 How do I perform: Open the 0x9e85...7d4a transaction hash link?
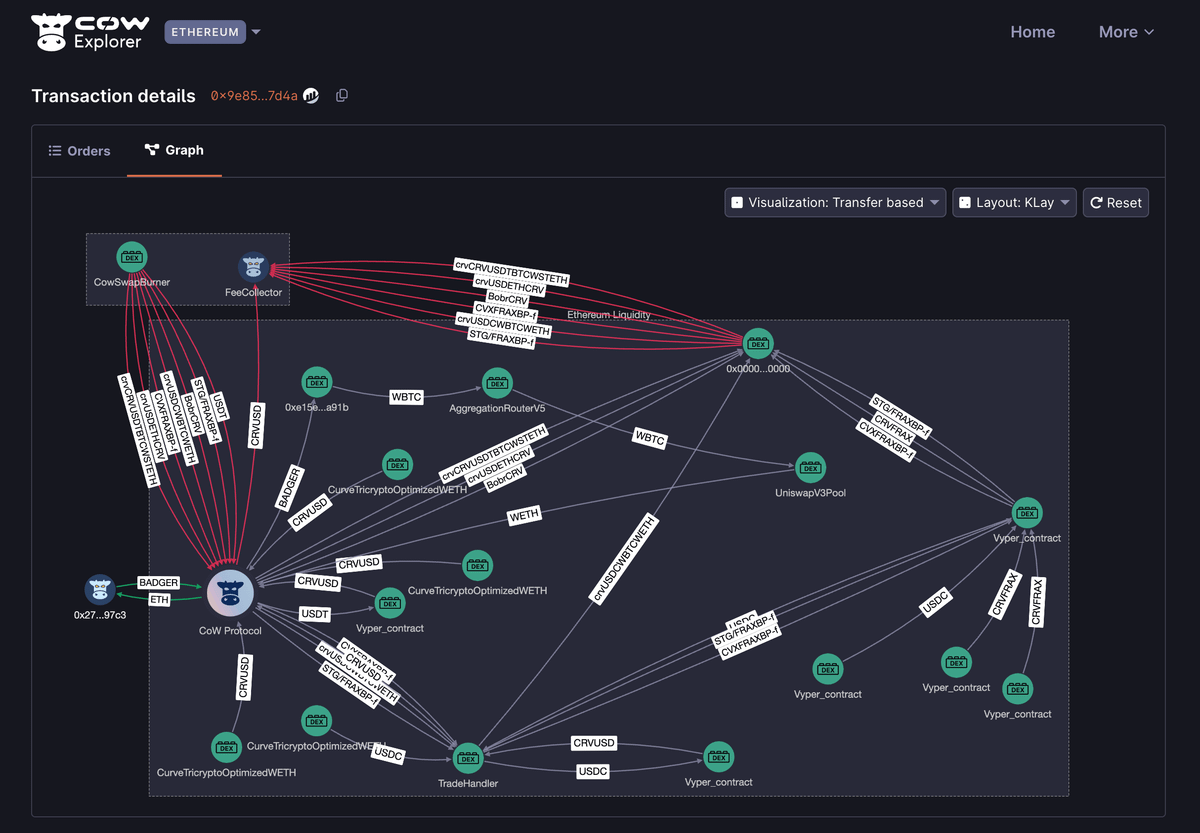pos(254,96)
